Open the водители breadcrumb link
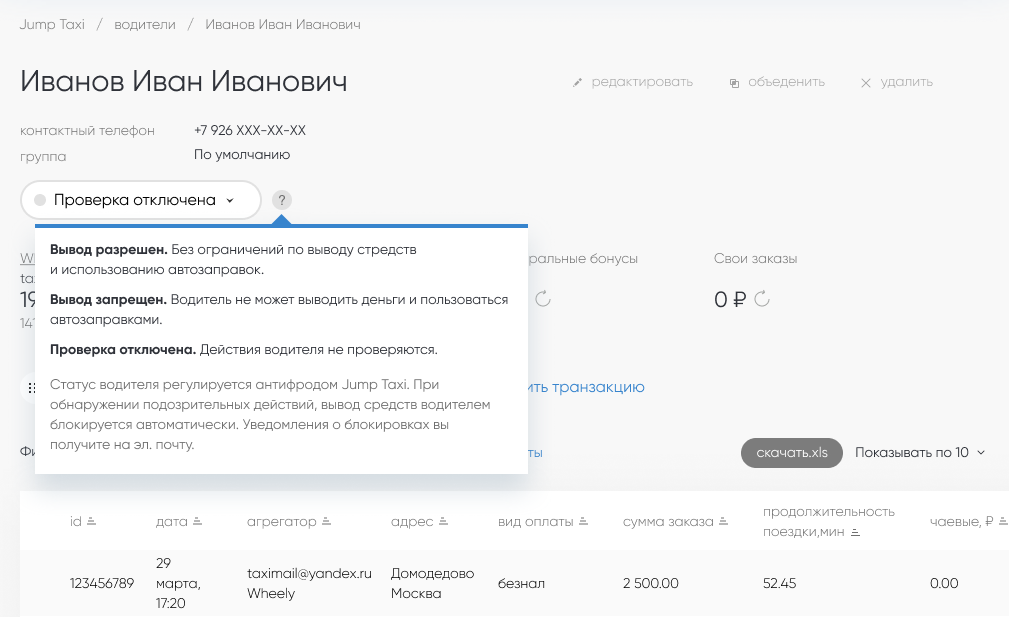Screen dimensions: 1009x617 click(x=144, y=24)
